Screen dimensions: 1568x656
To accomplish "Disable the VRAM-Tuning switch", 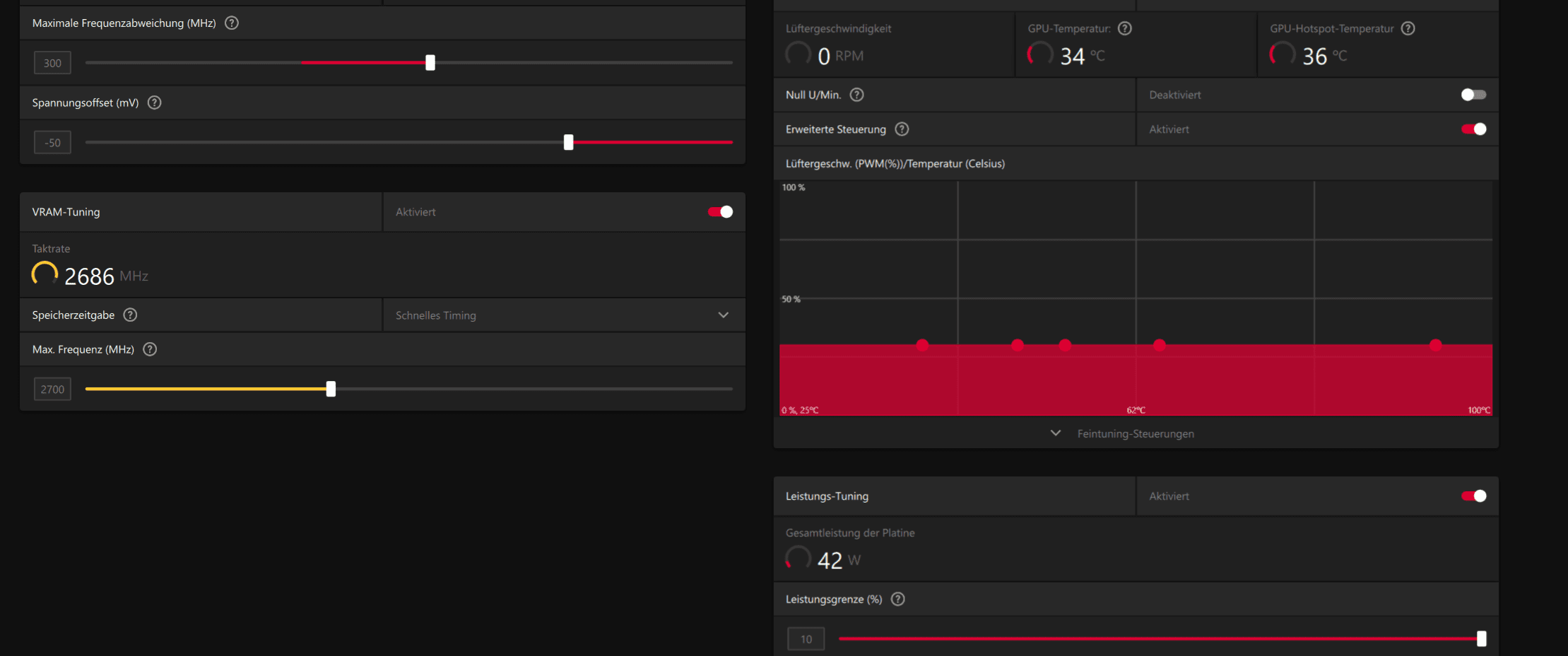I will coord(721,212).
